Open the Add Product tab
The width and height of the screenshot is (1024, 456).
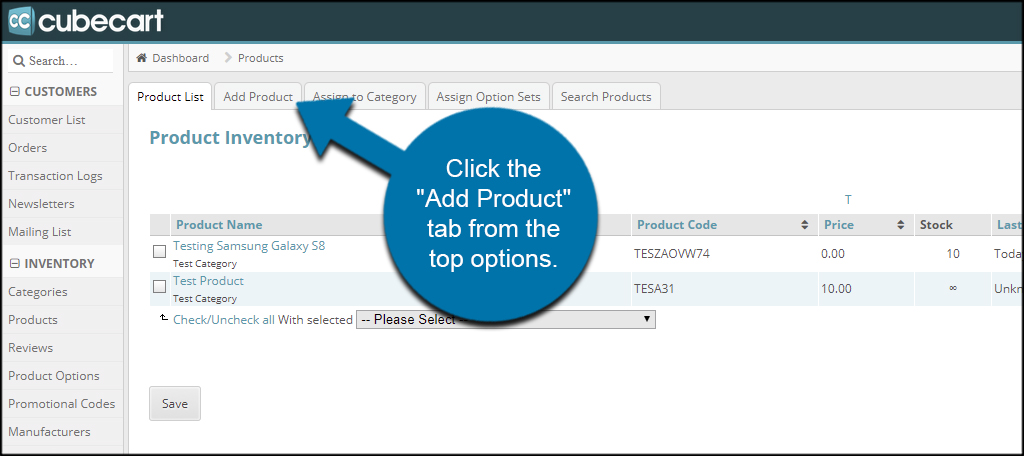click(x=258, y=97)
